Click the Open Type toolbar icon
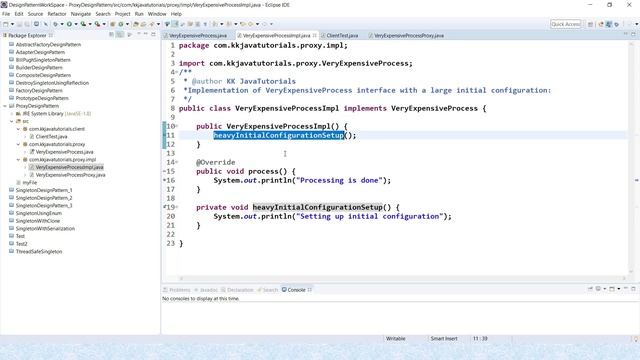 (x=136, y=24)
